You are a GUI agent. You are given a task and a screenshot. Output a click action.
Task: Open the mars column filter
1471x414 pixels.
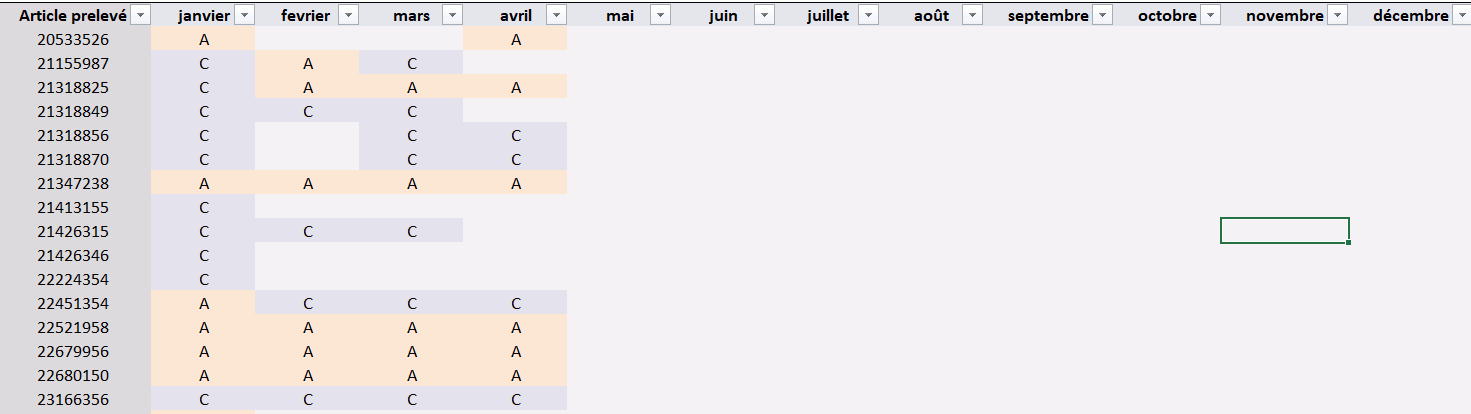point(452,15)
